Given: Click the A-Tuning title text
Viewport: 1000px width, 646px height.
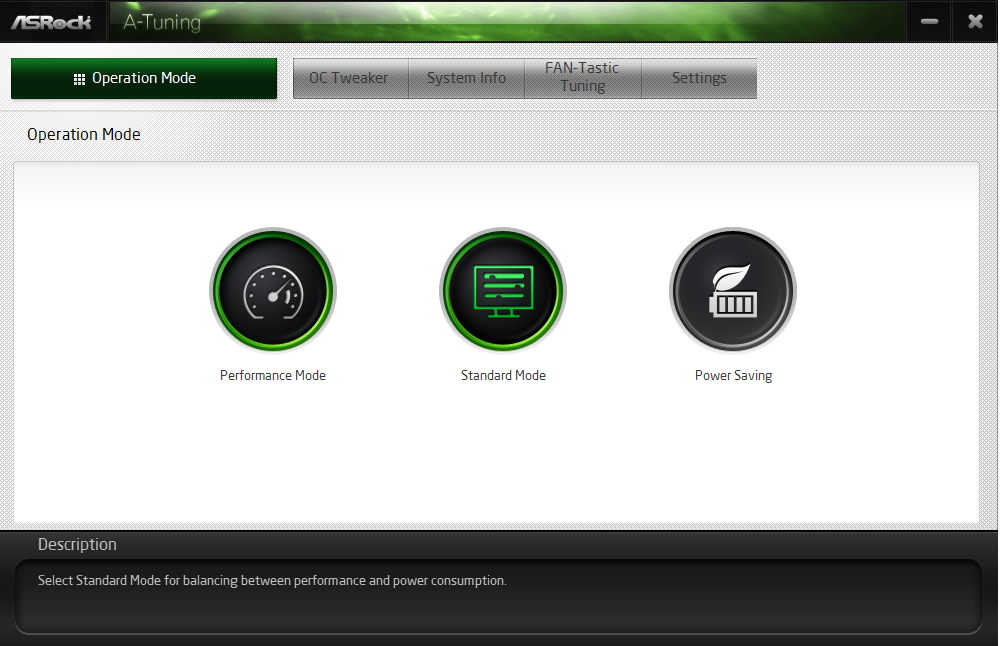Looking at the screenshot, I should (162, 22).
